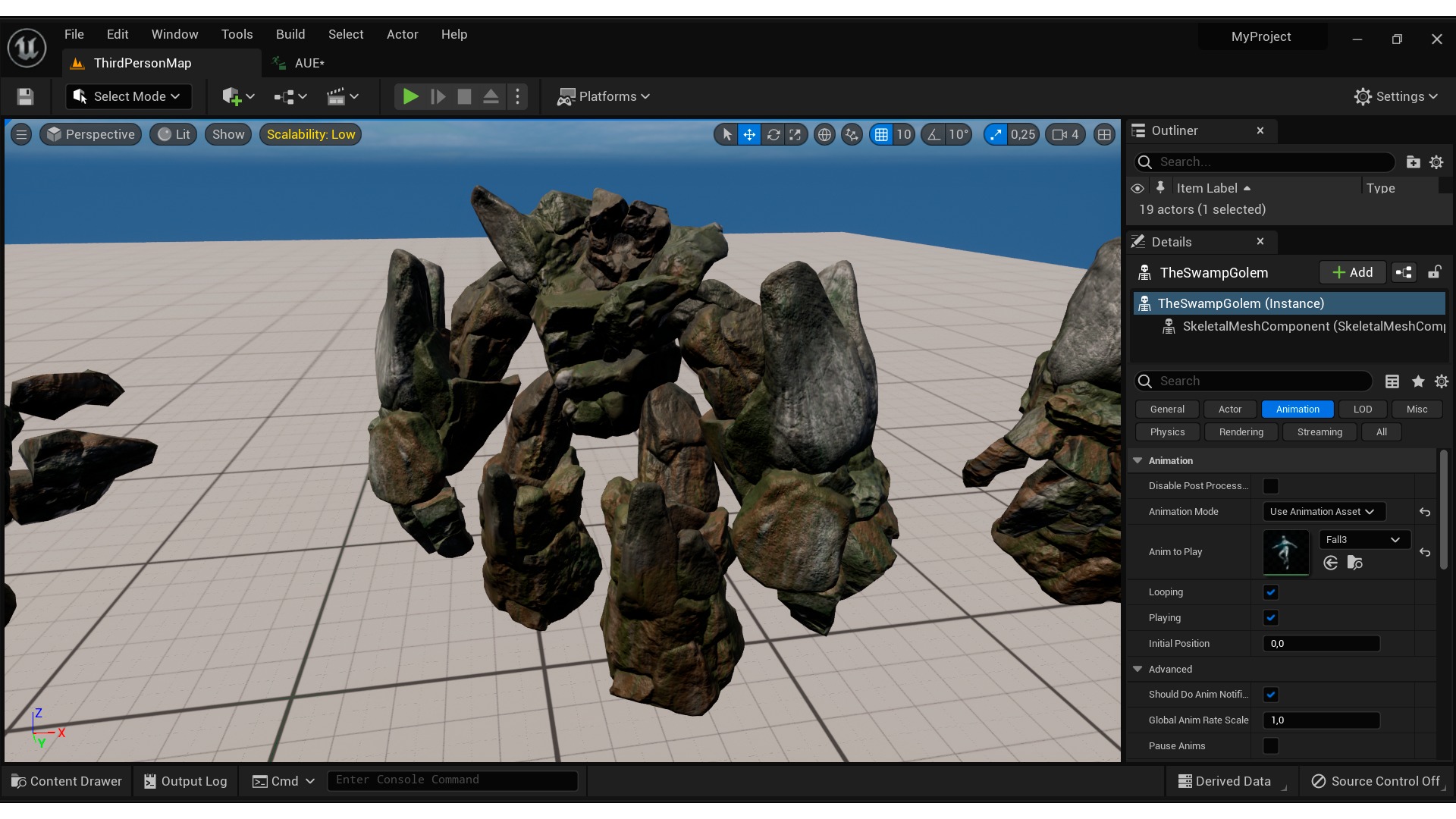Open the Actor menu

click(403, 34)
